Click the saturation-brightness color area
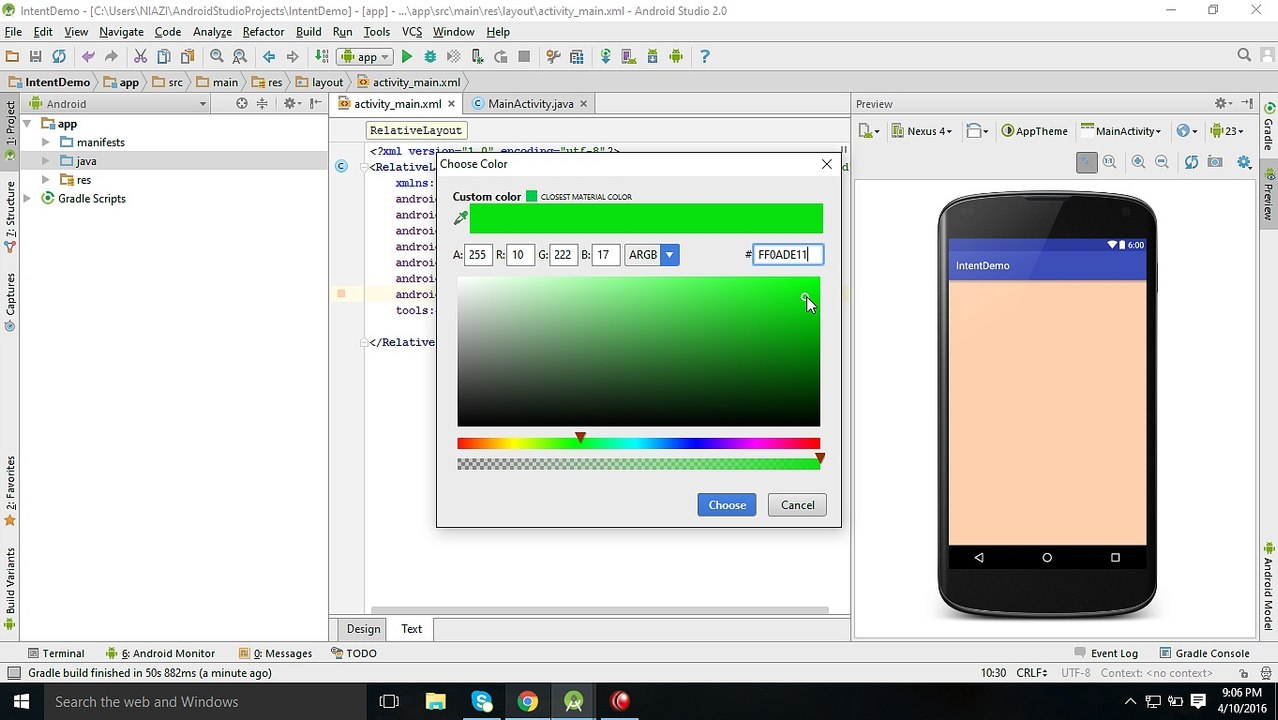Viewport: 1278px width, 720px height. pos(638,352)
